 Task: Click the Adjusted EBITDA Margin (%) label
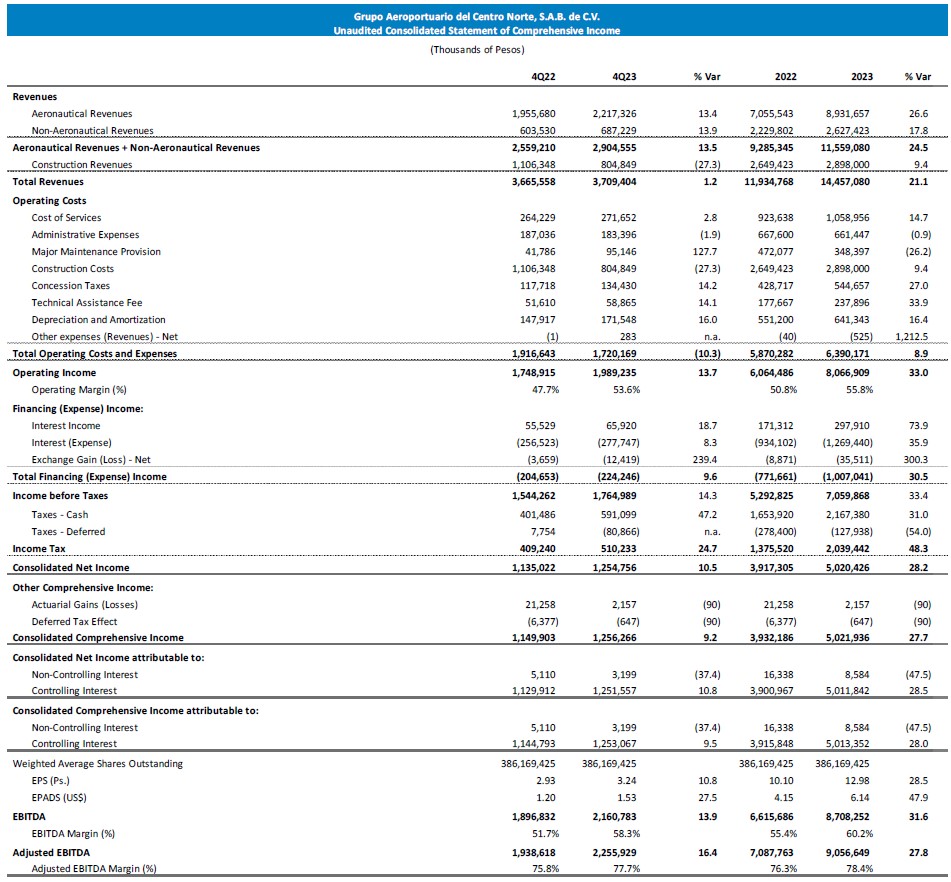click(x=94, y=869)
